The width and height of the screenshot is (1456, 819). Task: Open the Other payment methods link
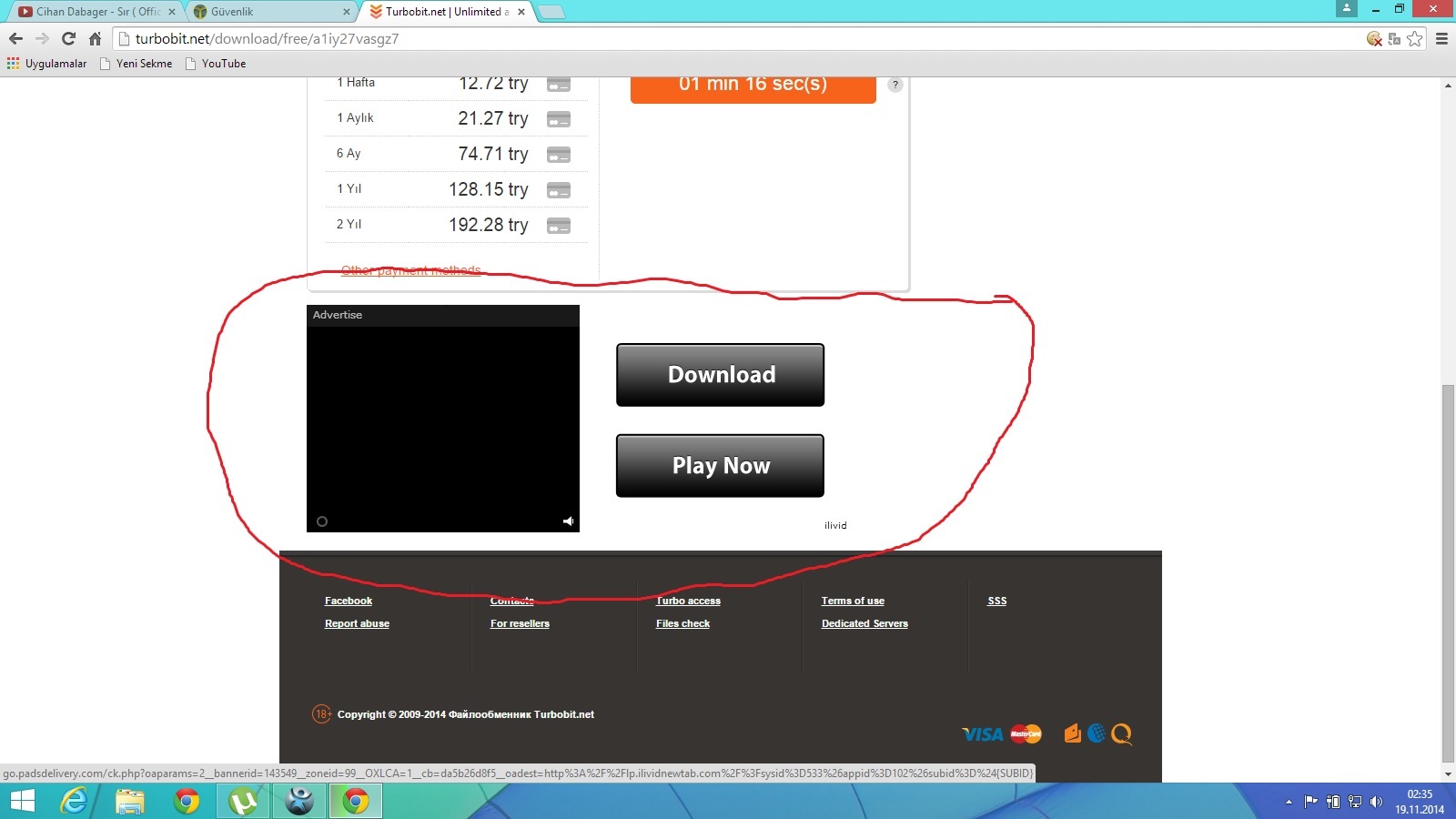coord(411,270)
